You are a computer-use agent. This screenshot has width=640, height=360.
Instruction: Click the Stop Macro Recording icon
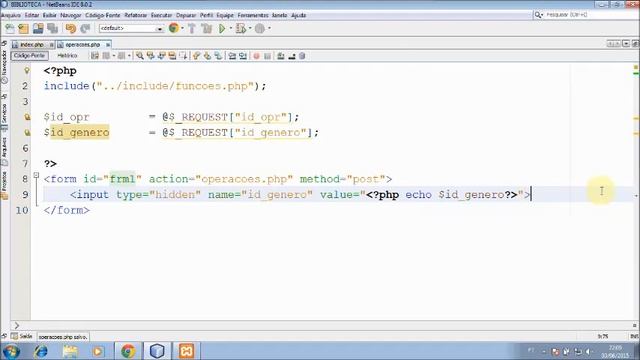pyautogui.click(x=267, y=56)
